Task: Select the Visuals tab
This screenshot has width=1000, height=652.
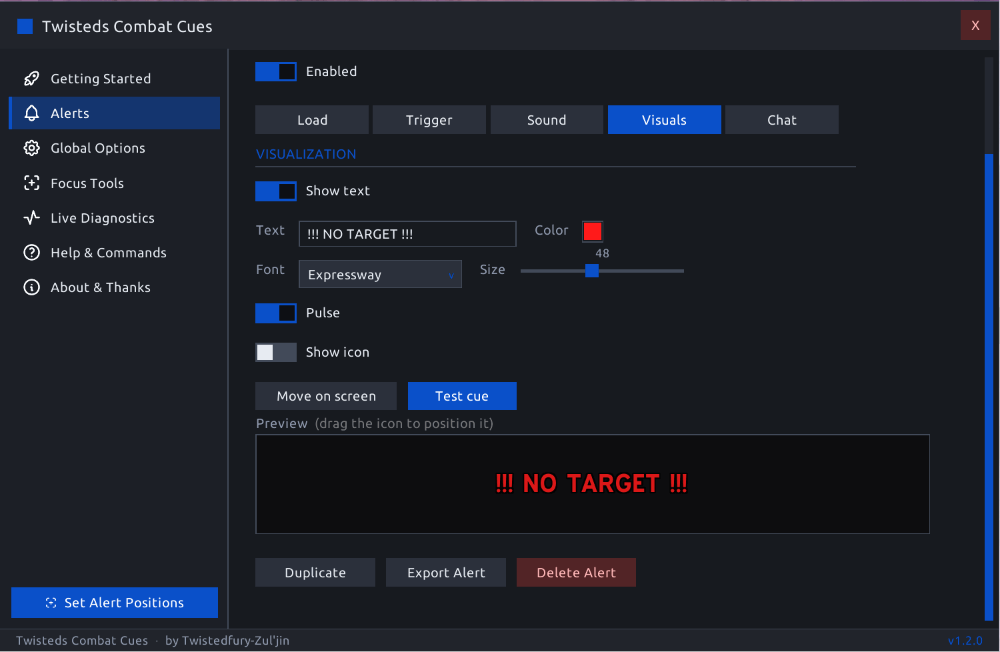Action: tap(664, 120)
